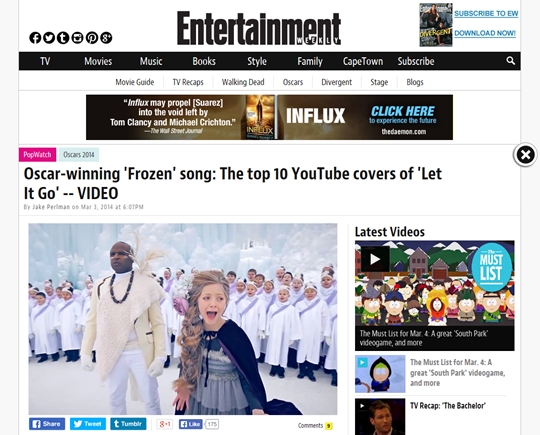
Task: Play the Must List featured video
Action: [375, 259]
